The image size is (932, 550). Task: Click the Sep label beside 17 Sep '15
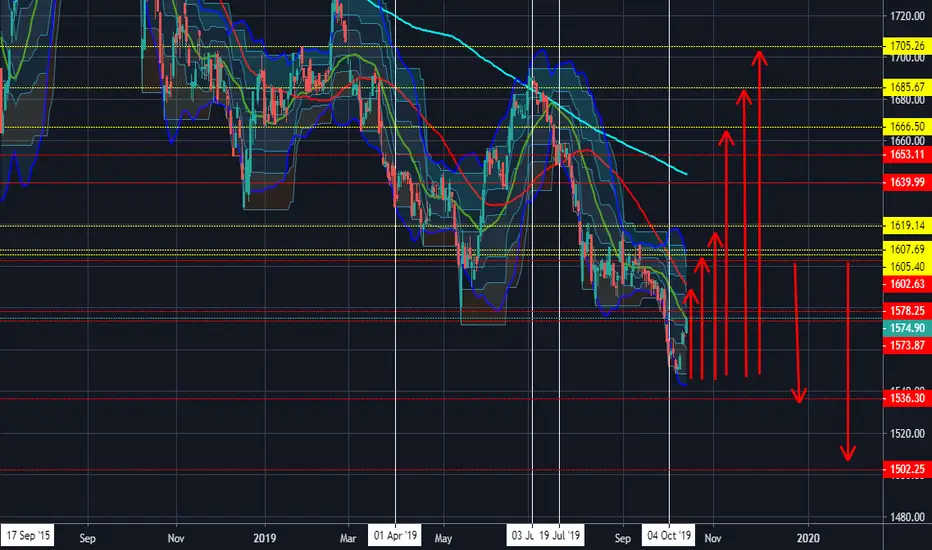point(87,538)
